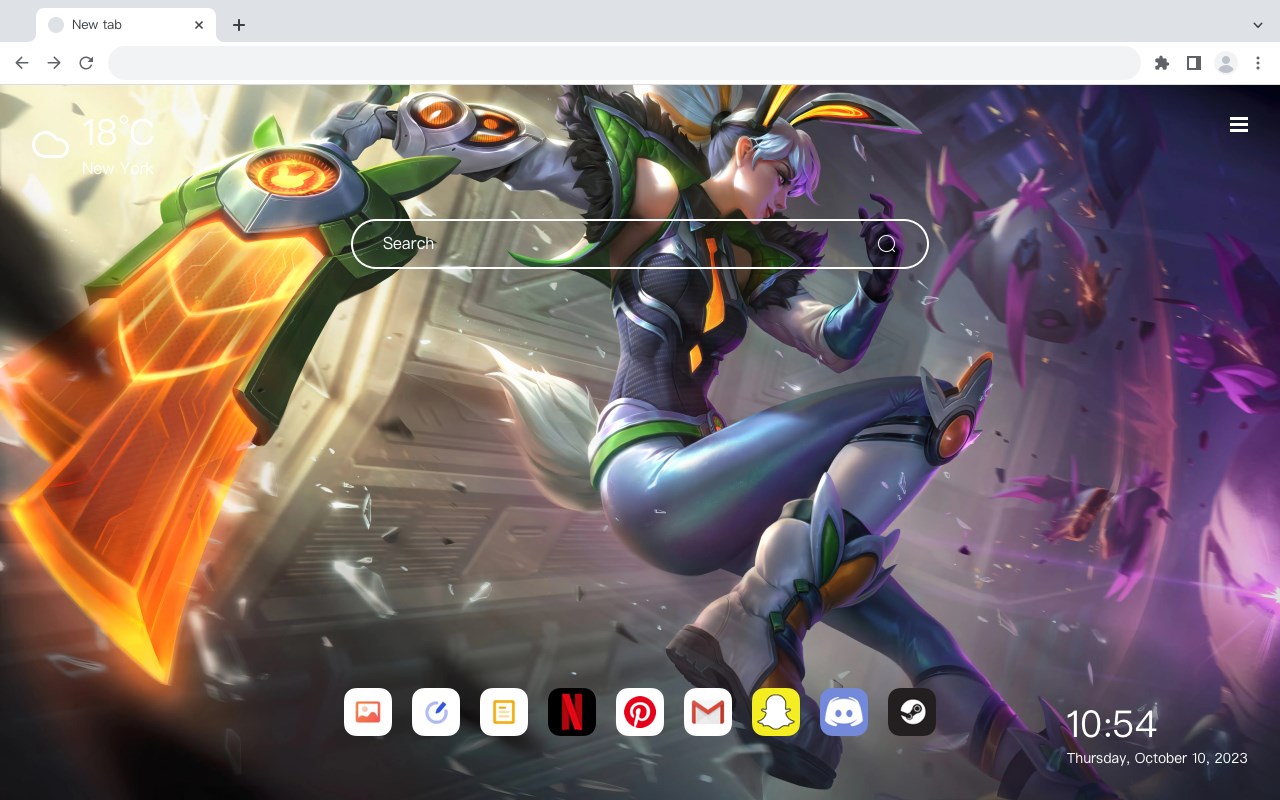Open a new tab with plus button
The height and width of the screenshot is (800, 1280).
[x=238, y=25]
